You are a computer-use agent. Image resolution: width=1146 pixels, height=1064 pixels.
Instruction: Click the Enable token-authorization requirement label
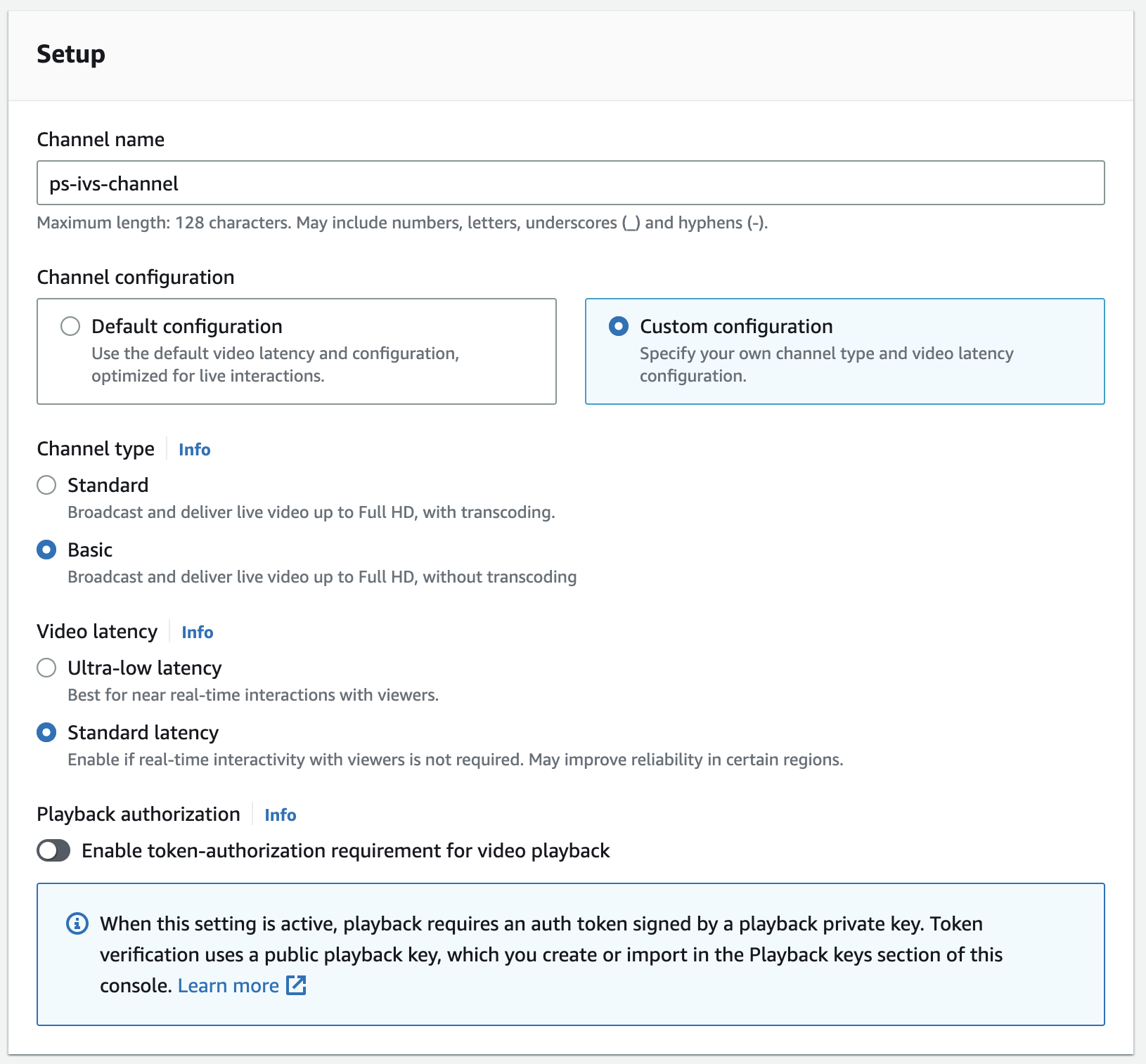tap(346, 850)
